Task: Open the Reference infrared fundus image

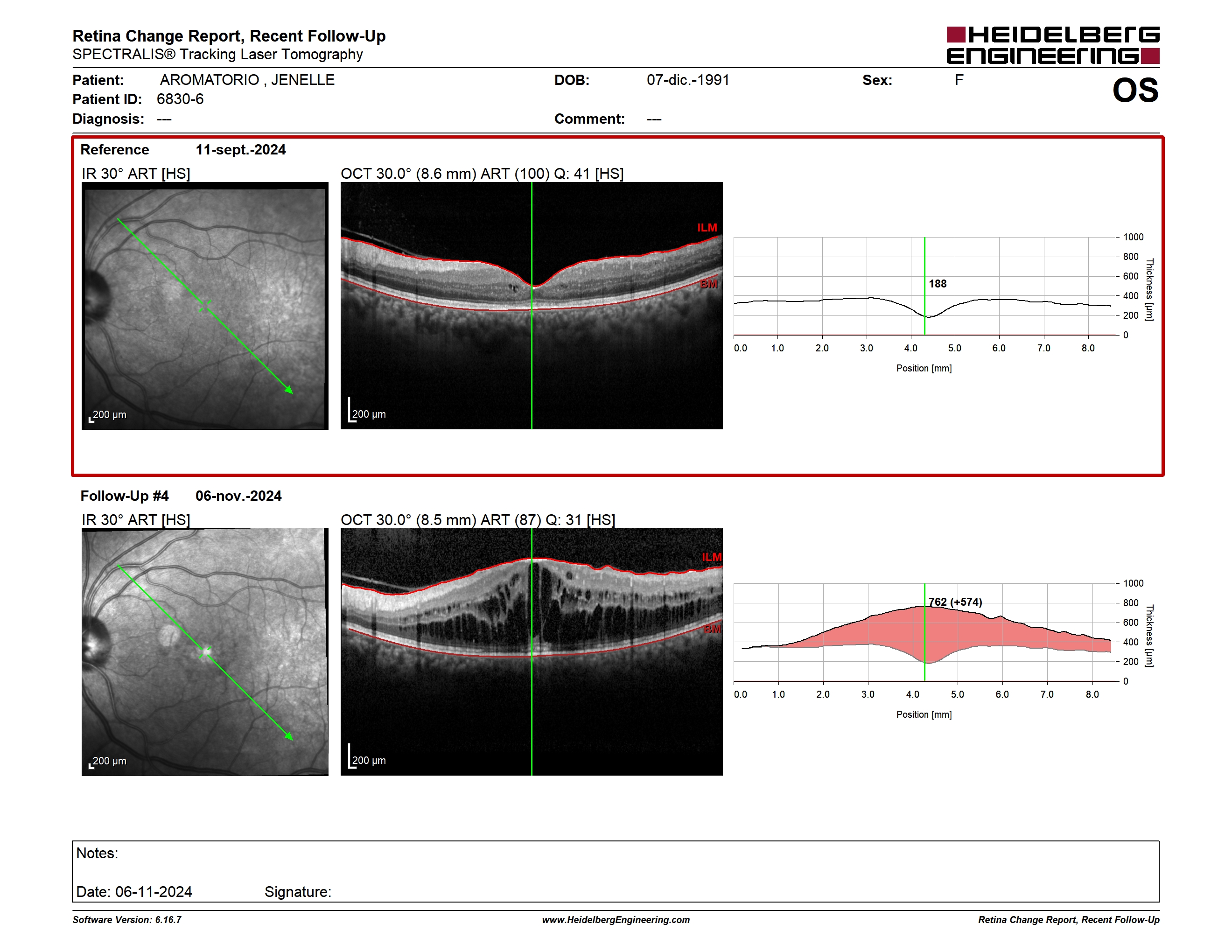Action: [205, 306]
